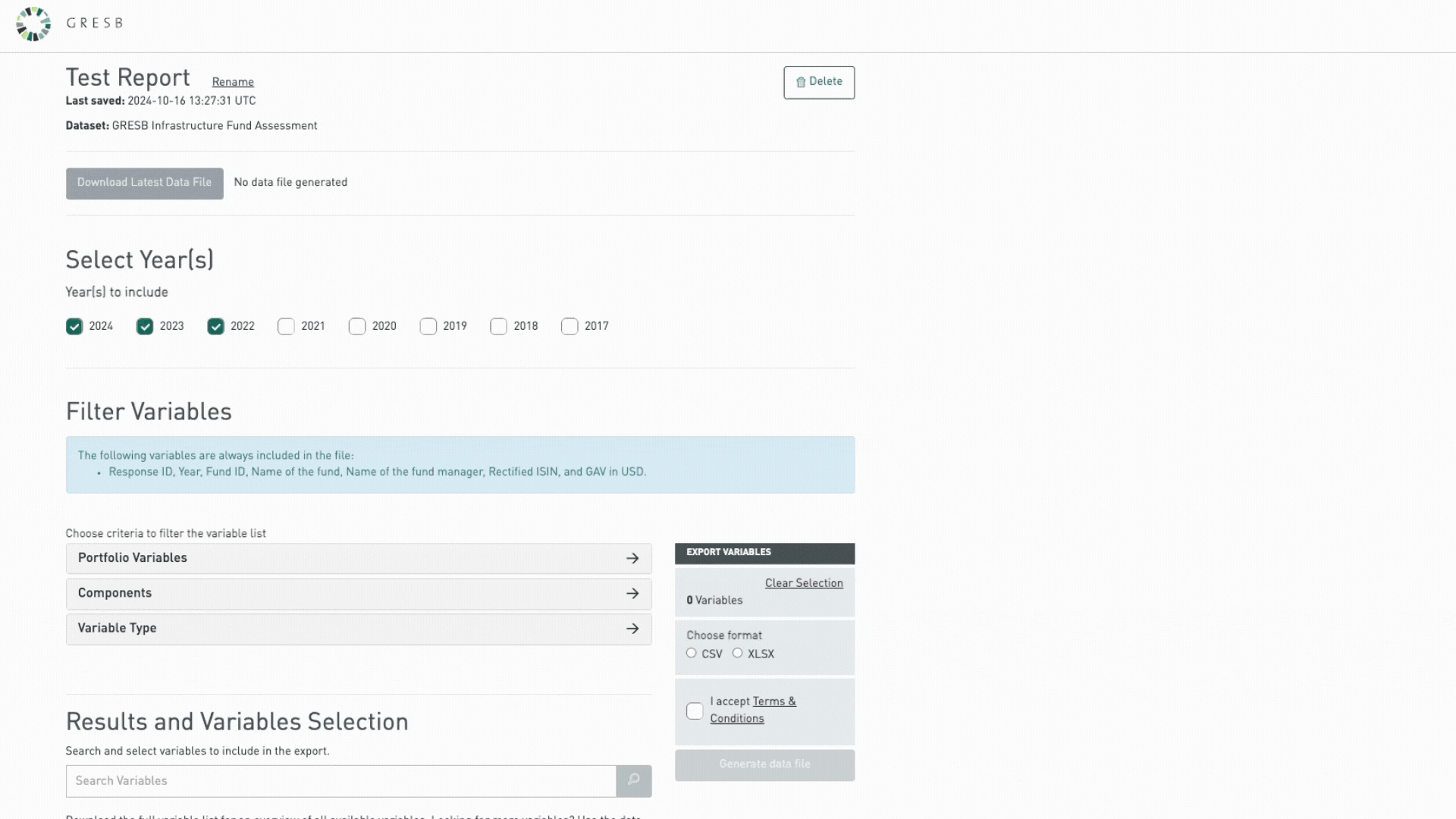Click the Generate data file button
Image resolution: width=1456 pixels, height=819 pixels.
pos(764,764)
